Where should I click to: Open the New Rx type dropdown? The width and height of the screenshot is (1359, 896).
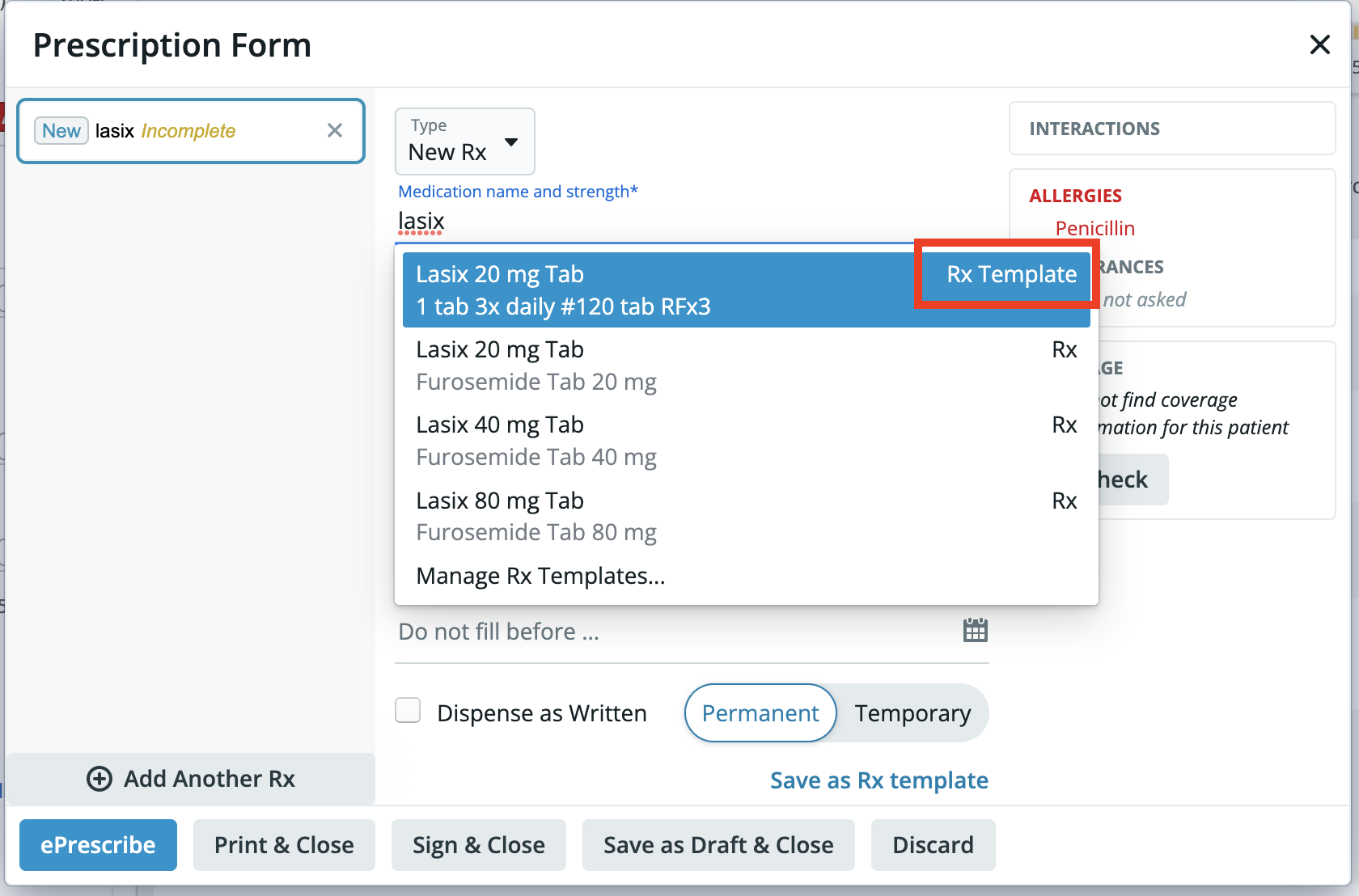tap(464, 142)
